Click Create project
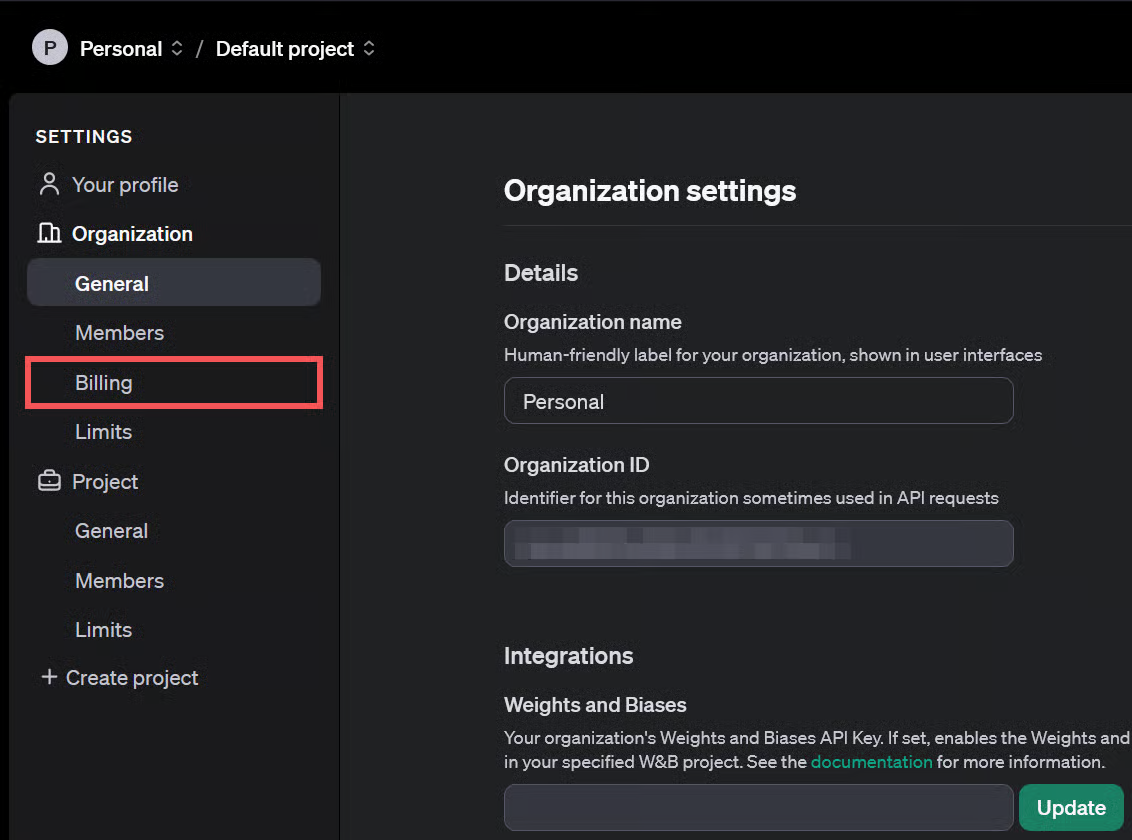Viewport: 1132px width, 840px height. pos(132,678)
